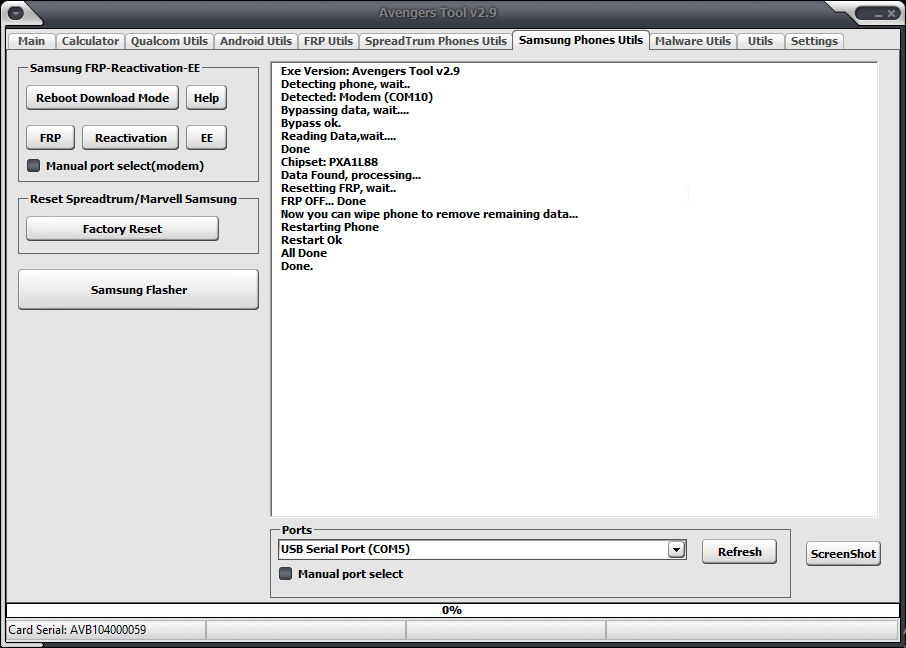Click log line 'Now you can wipe phone'
The height and width of the screenshot is (648, 906).
[429, 214]
